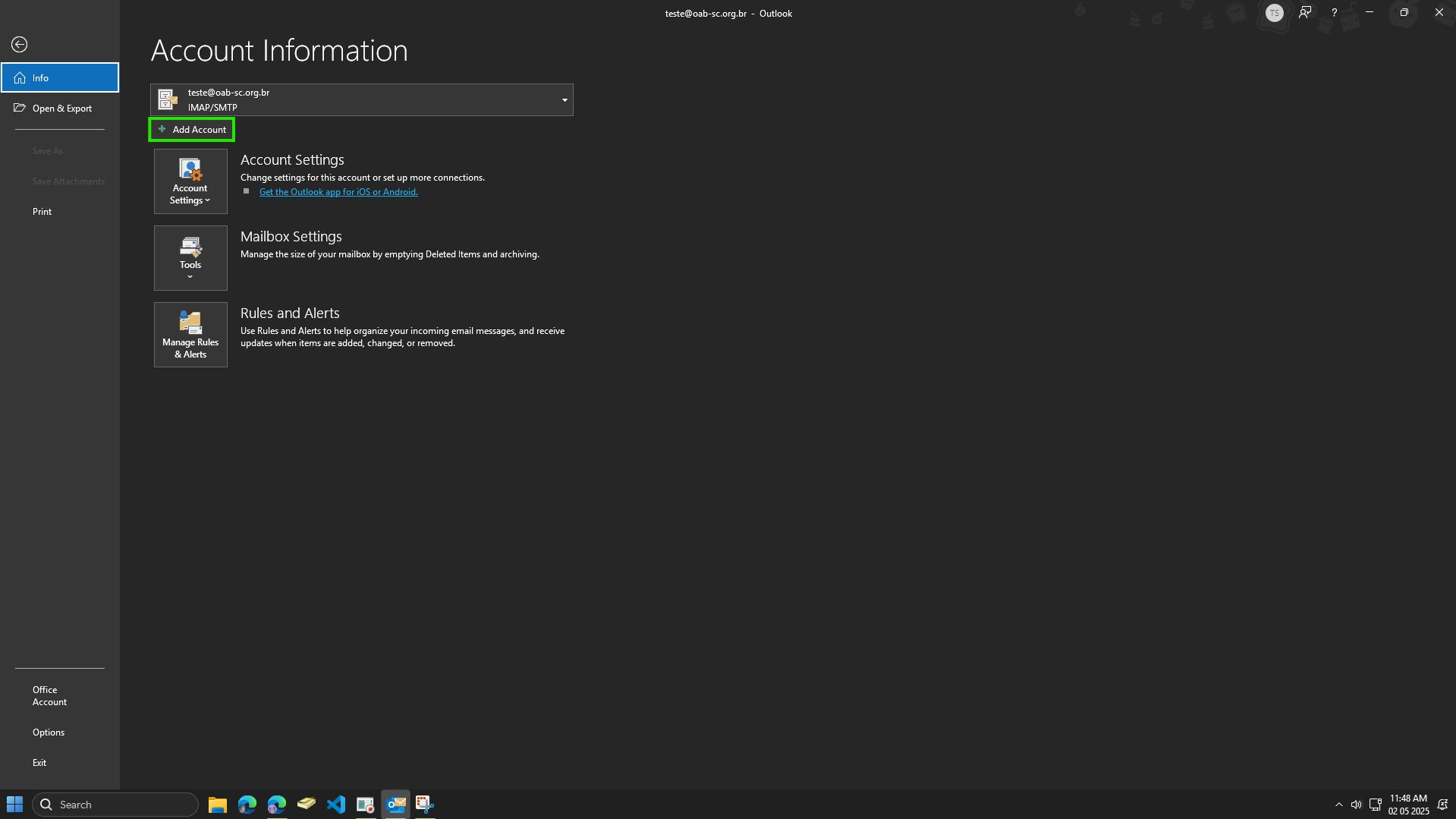
Task: Open the screen recorder taskbar icon
Action: pos(366,805)
